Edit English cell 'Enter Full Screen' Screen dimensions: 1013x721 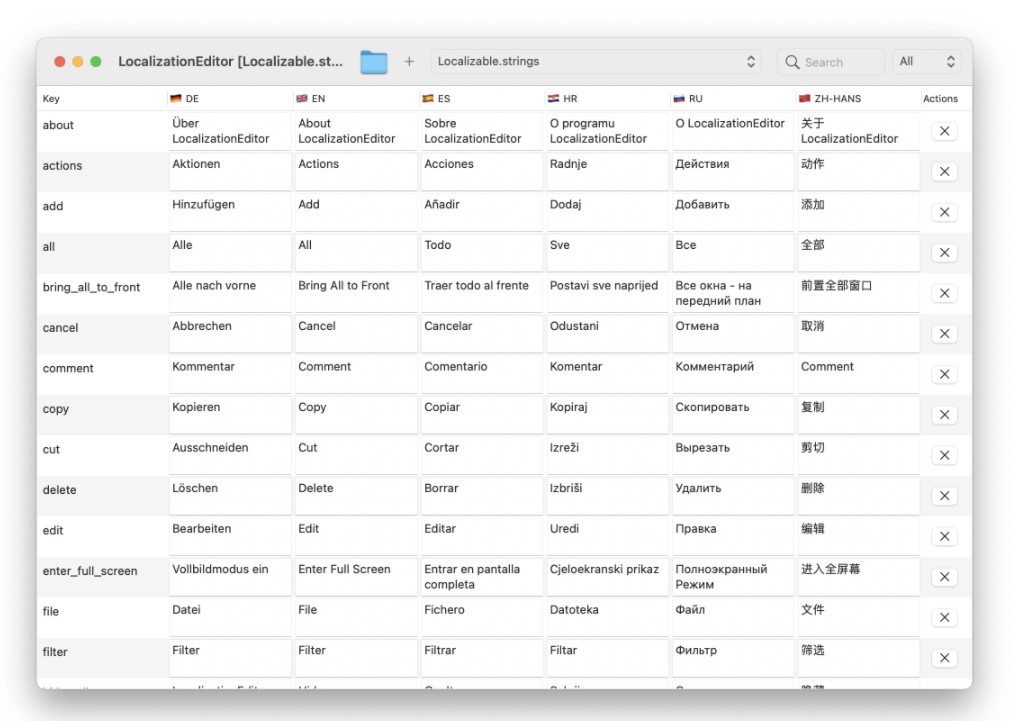tap(356, 578)
